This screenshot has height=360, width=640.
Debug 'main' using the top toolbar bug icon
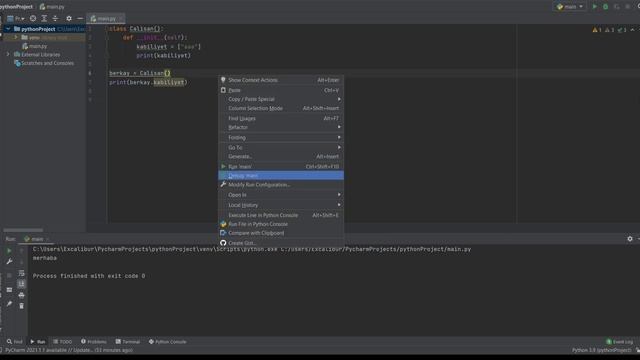(x=606, y=7)
